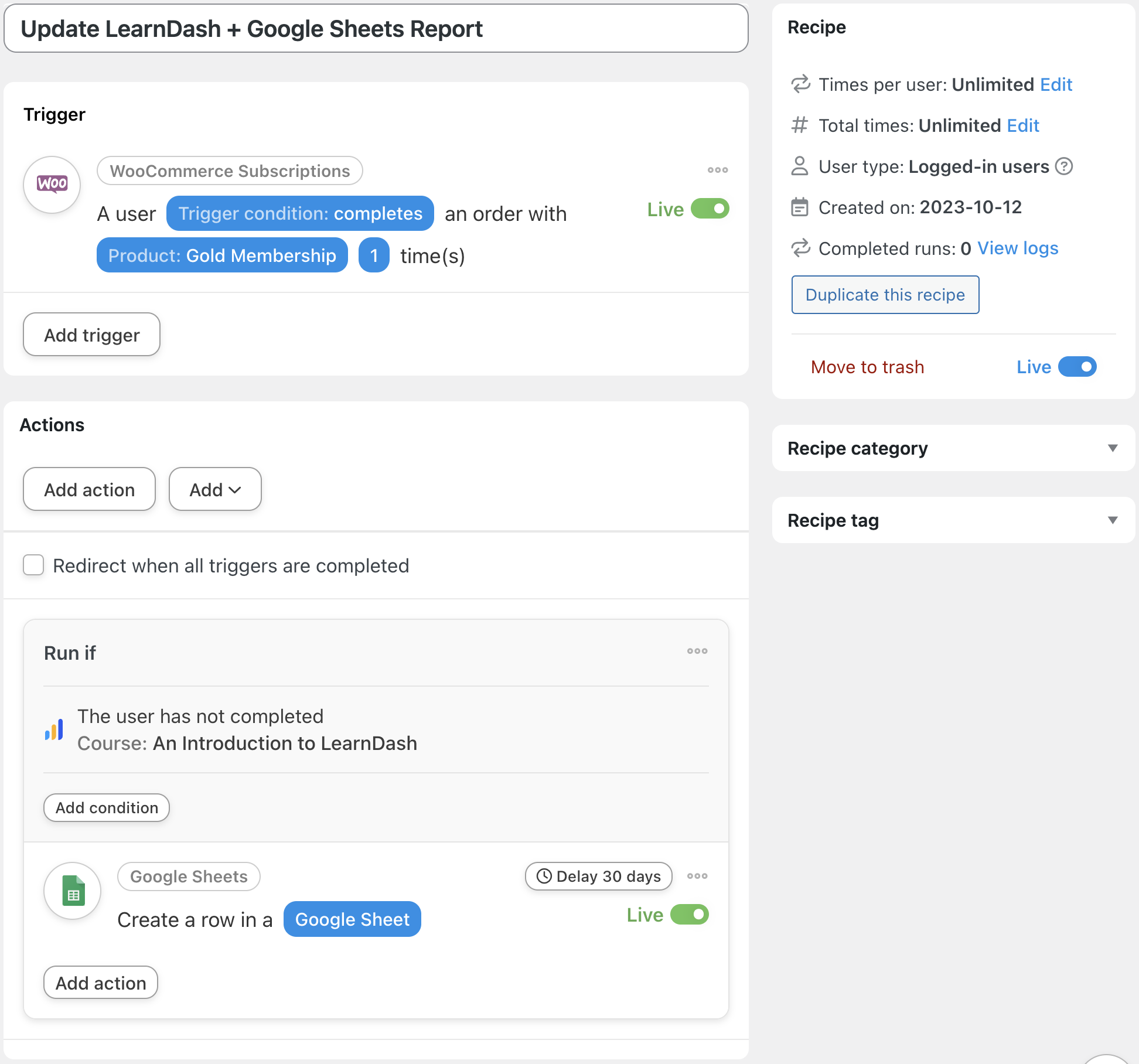Toggle the Google Sheets action Live switch
The image size is (1139, 1064).
[689, 915]
